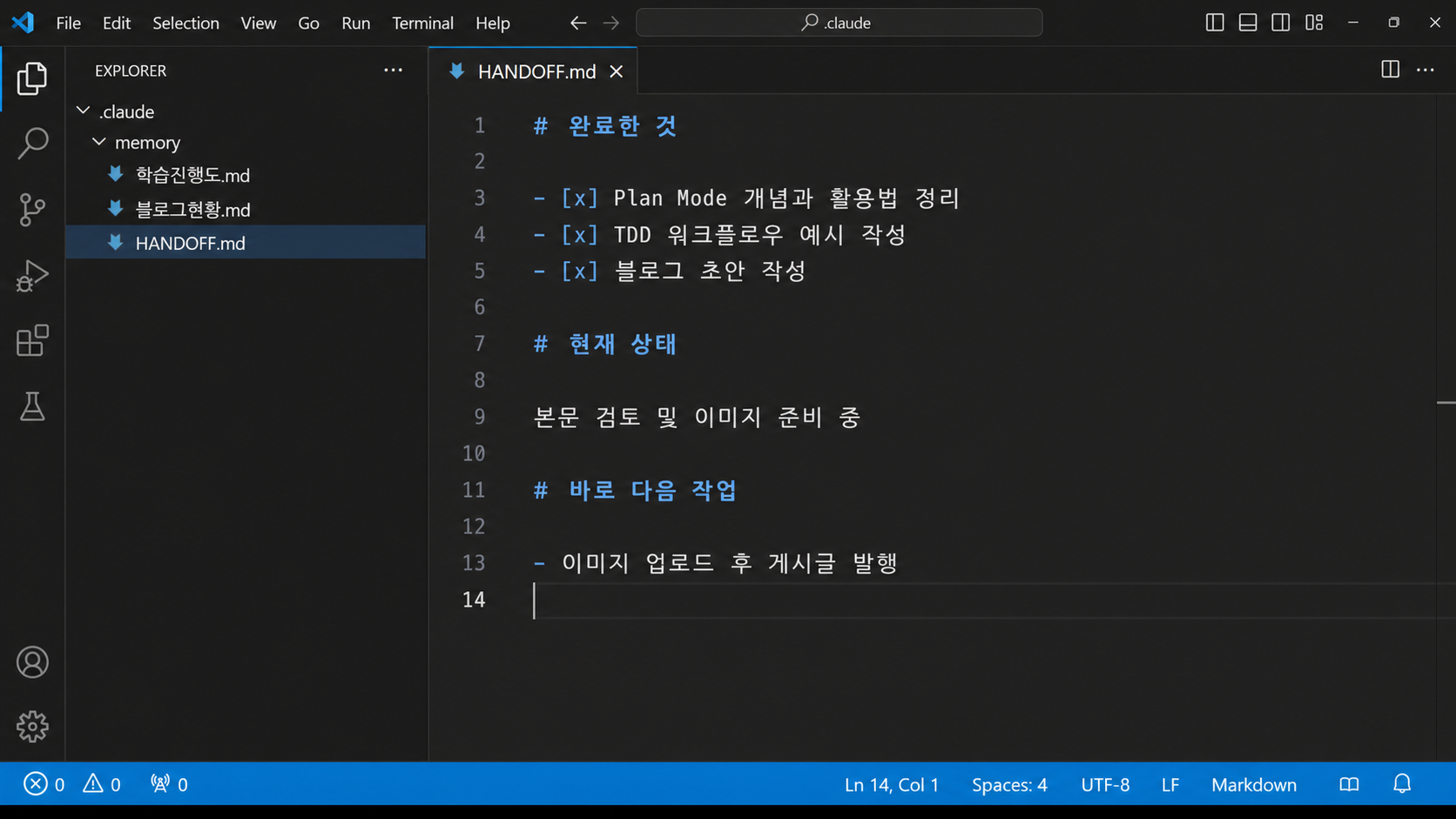The width and height of the screenshot is (1456, 819).
Task: Click the TDD 워크플로우 checklist line
Action: pyautogui.click(x=720, y=234)
